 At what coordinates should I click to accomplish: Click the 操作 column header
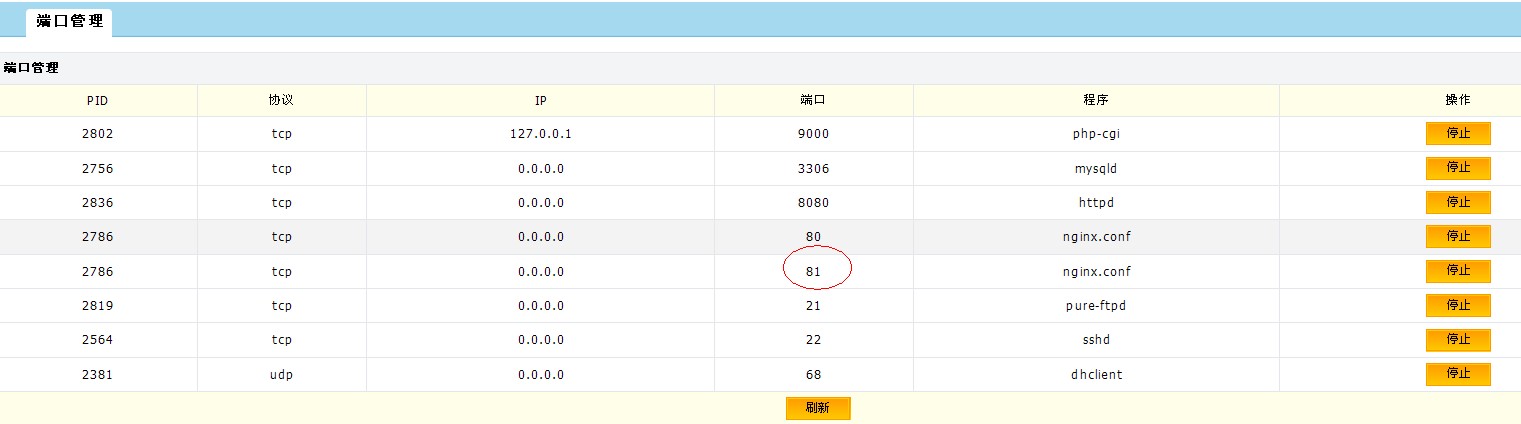click(x=1458, y=100)
